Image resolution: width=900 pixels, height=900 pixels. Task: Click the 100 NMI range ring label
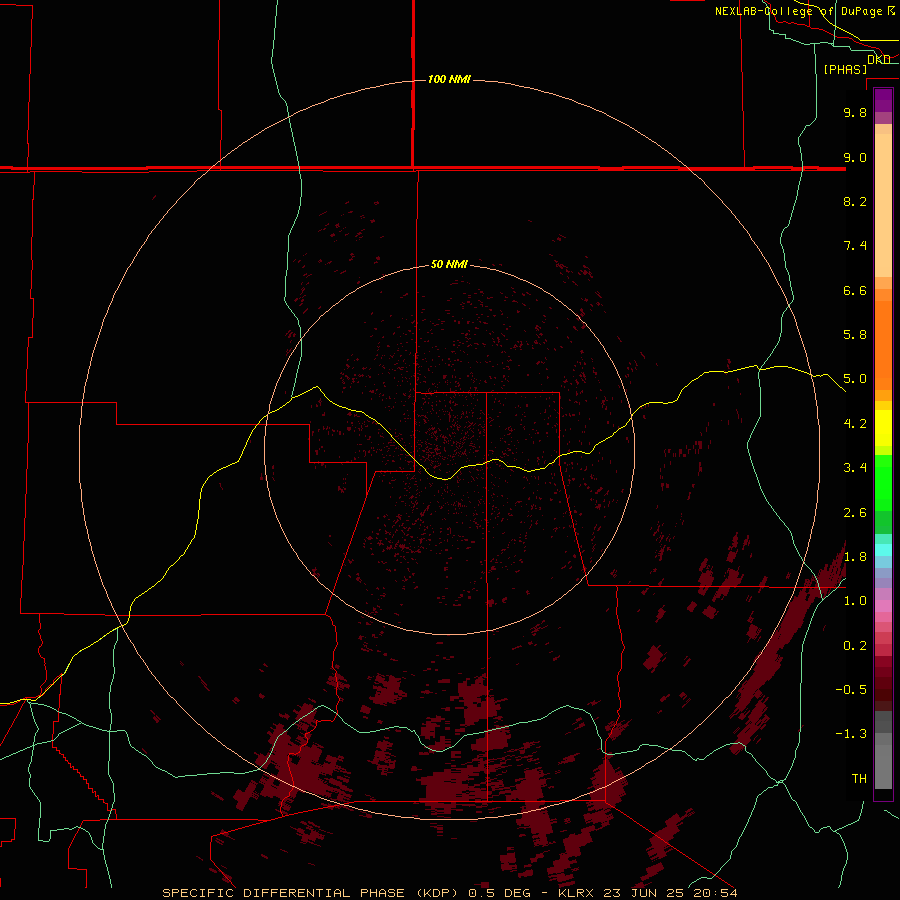(x=449, y=79)
